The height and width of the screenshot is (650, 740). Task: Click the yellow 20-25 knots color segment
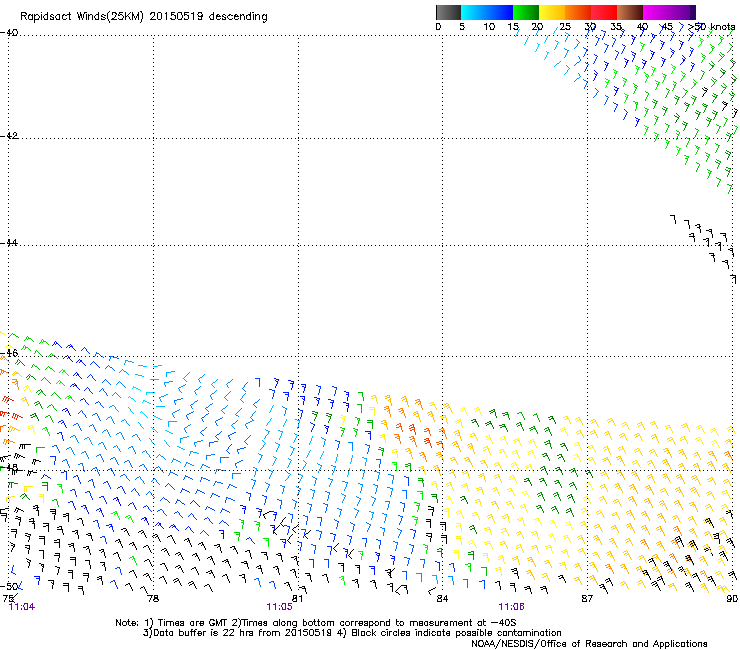[x=552, y=12]
